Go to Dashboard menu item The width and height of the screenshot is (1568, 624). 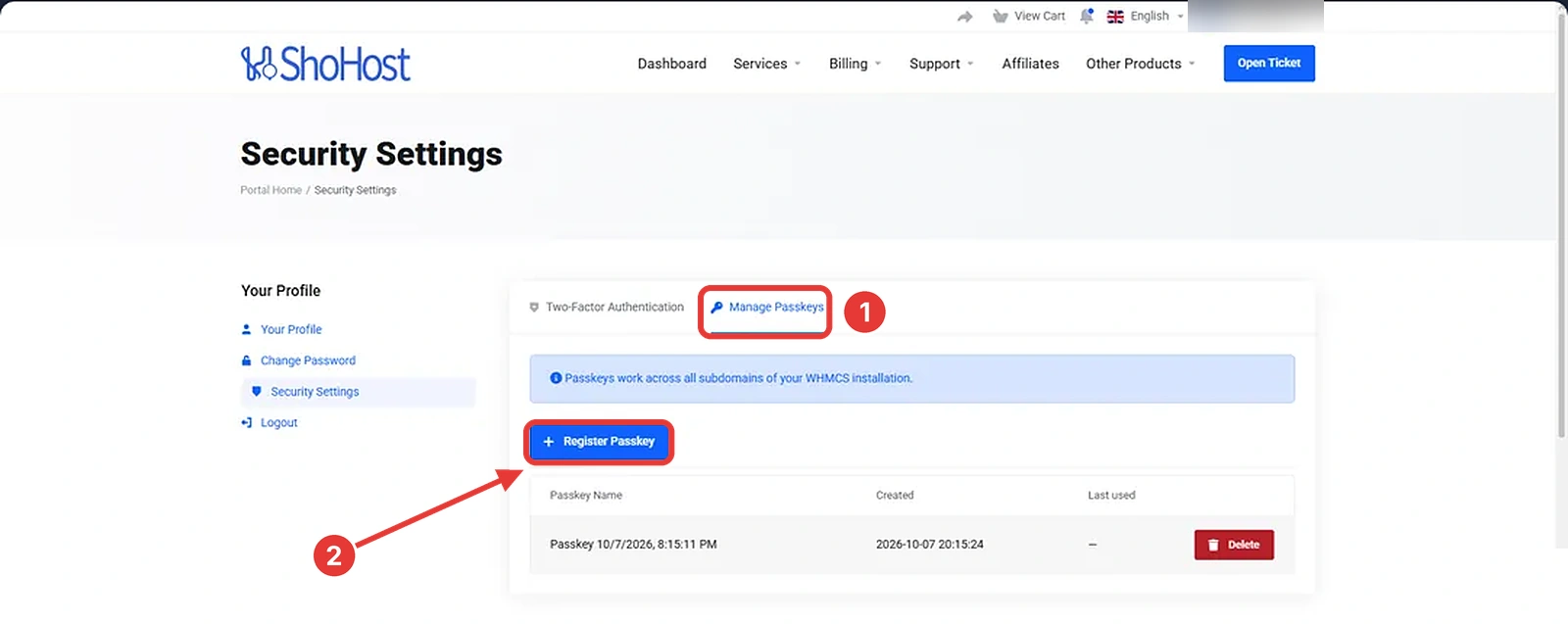coord(671,64)
